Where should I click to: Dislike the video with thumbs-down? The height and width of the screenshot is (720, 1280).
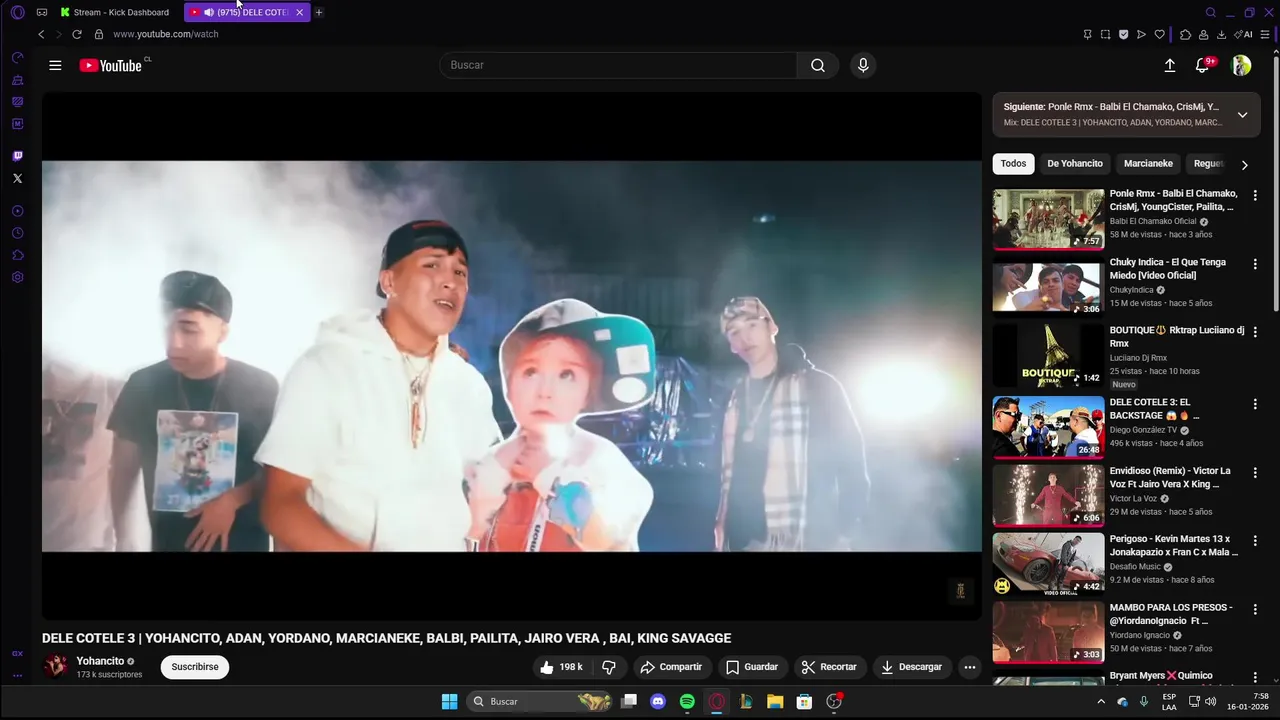609,667
